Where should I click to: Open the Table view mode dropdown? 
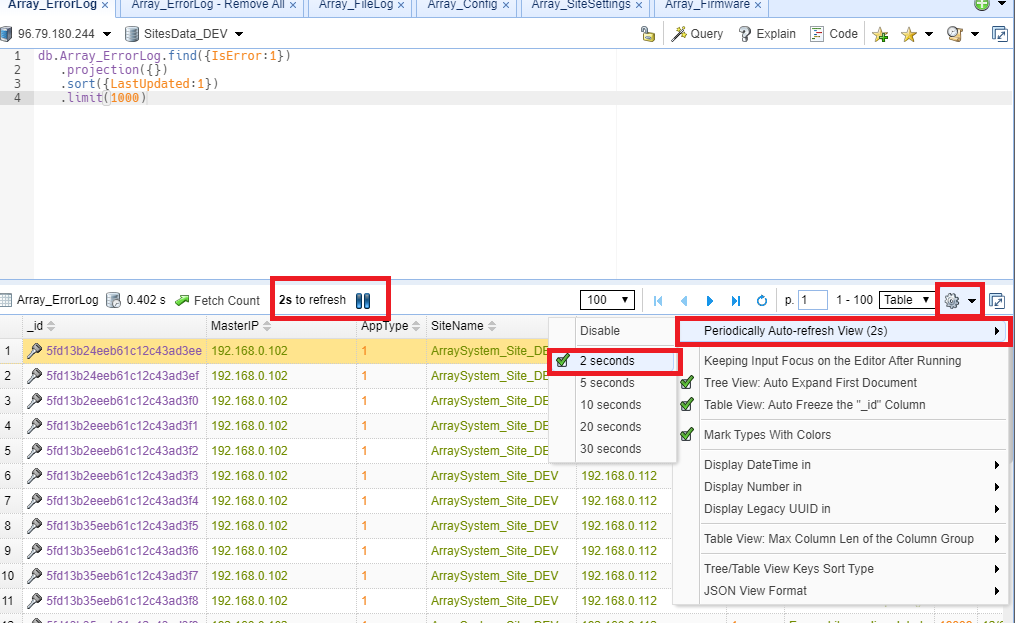pyautogui.click(x=907, y=300)
